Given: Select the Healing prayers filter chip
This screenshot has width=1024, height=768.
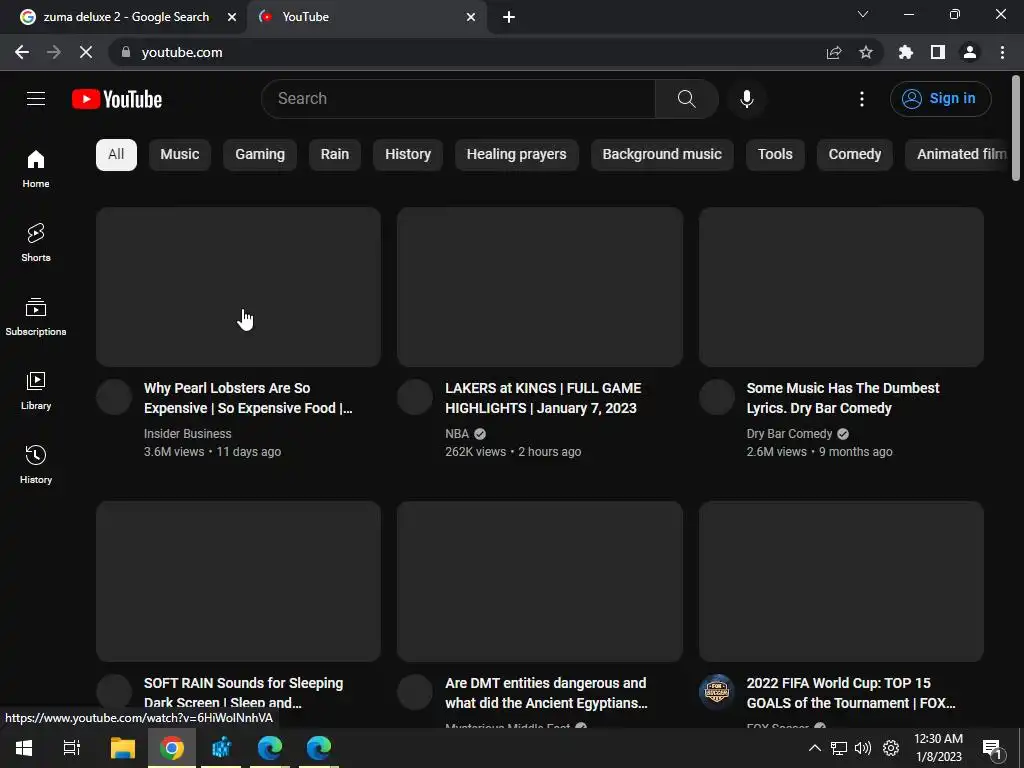Looking at the screenshot, I should coord(517,155).
